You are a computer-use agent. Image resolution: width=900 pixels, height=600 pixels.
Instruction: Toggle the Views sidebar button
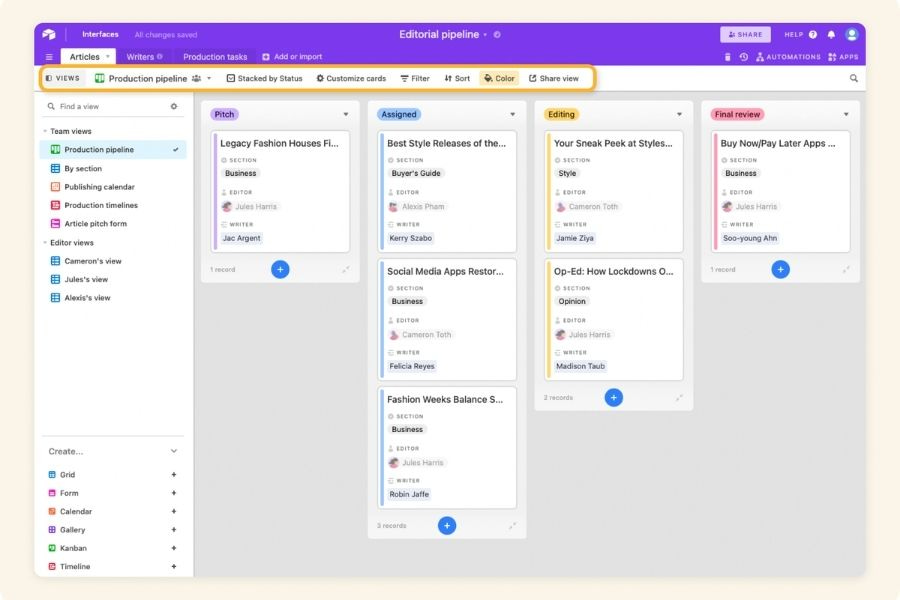coord(62,78)
